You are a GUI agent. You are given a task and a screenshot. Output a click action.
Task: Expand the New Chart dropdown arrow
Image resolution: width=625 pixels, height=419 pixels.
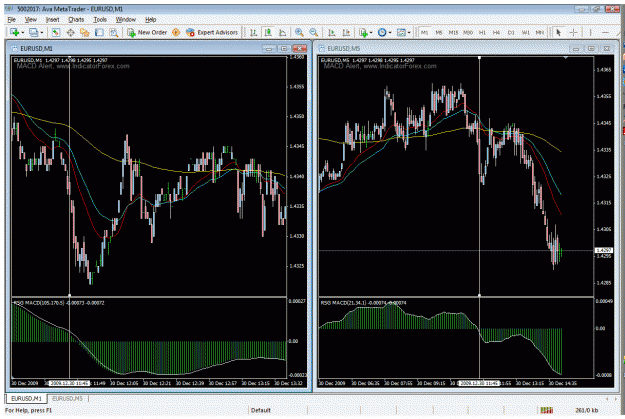pyautogui.click(x=23, y=33)
